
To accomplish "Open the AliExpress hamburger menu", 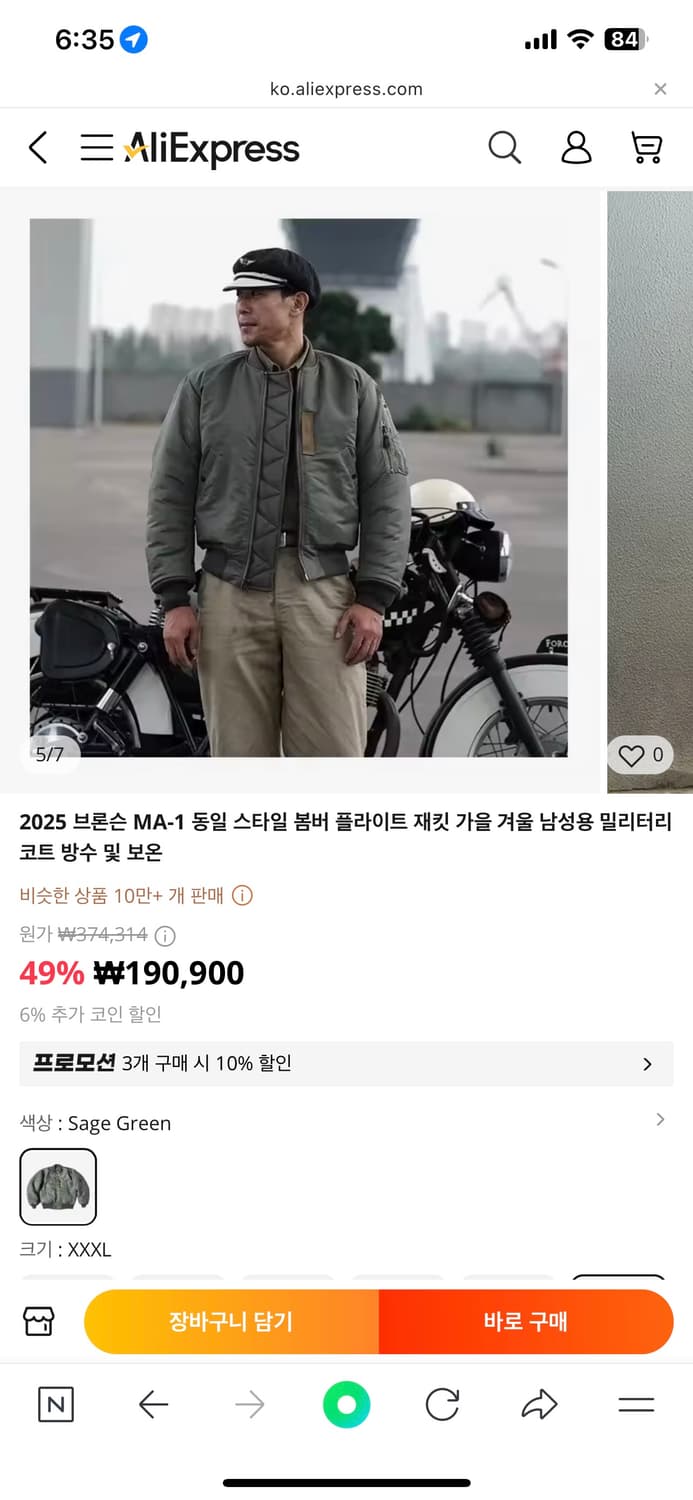I will pos(96,147).
